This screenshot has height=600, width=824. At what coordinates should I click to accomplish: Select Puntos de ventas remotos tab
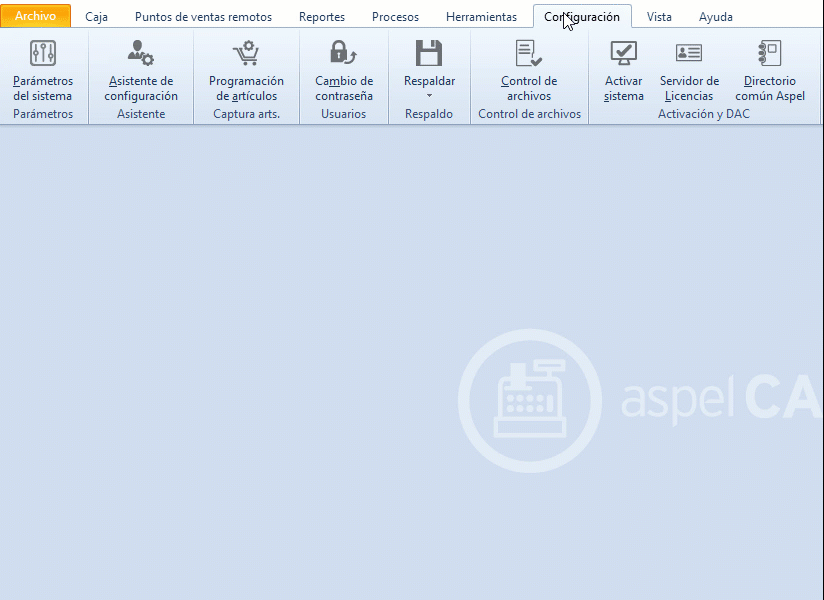coord(203,17)
